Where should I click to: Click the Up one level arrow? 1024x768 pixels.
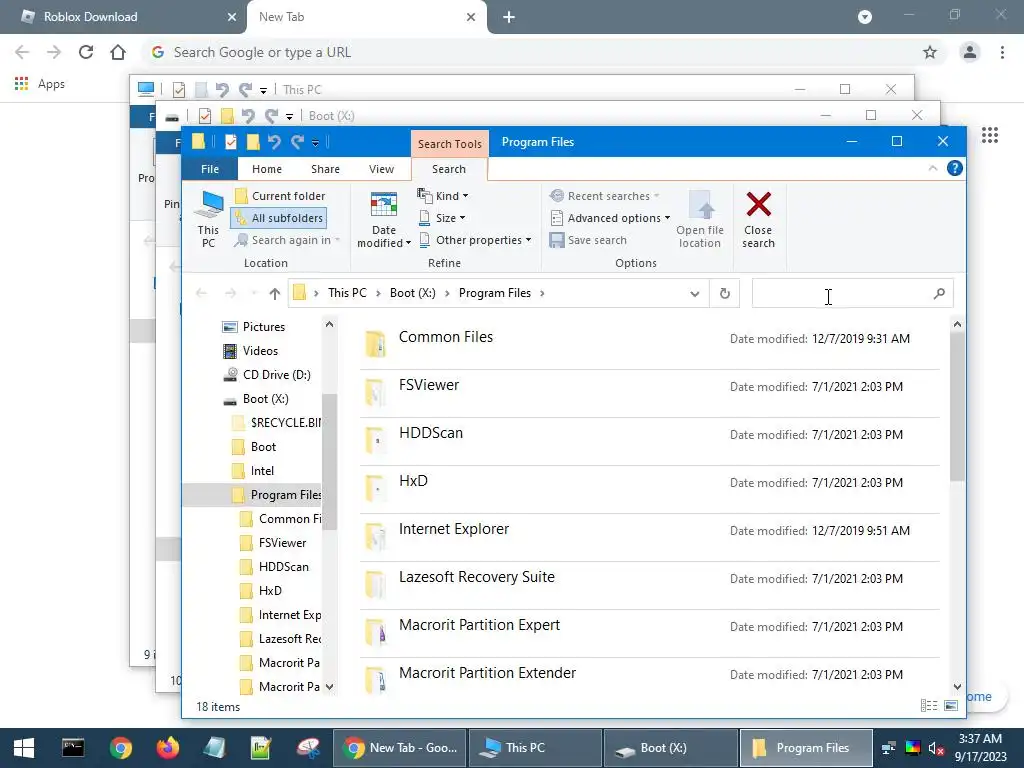[274, 294]
